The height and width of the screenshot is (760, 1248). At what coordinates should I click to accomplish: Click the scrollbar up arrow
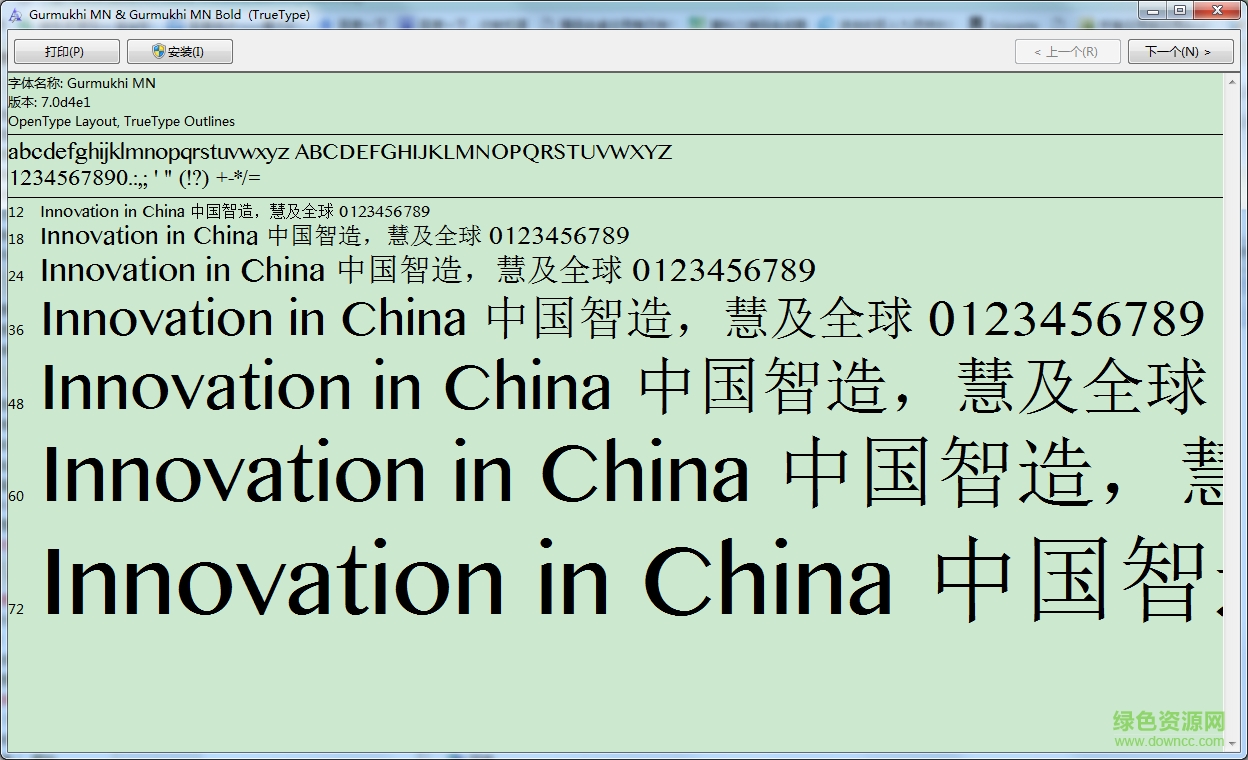[1232, 80]
